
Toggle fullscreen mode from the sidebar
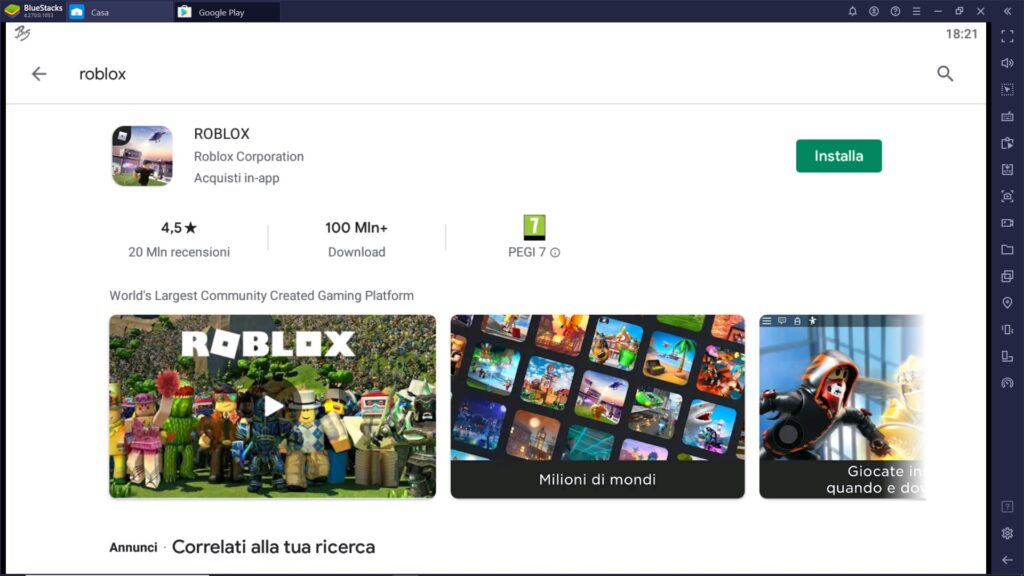[x=1008, y=38]
